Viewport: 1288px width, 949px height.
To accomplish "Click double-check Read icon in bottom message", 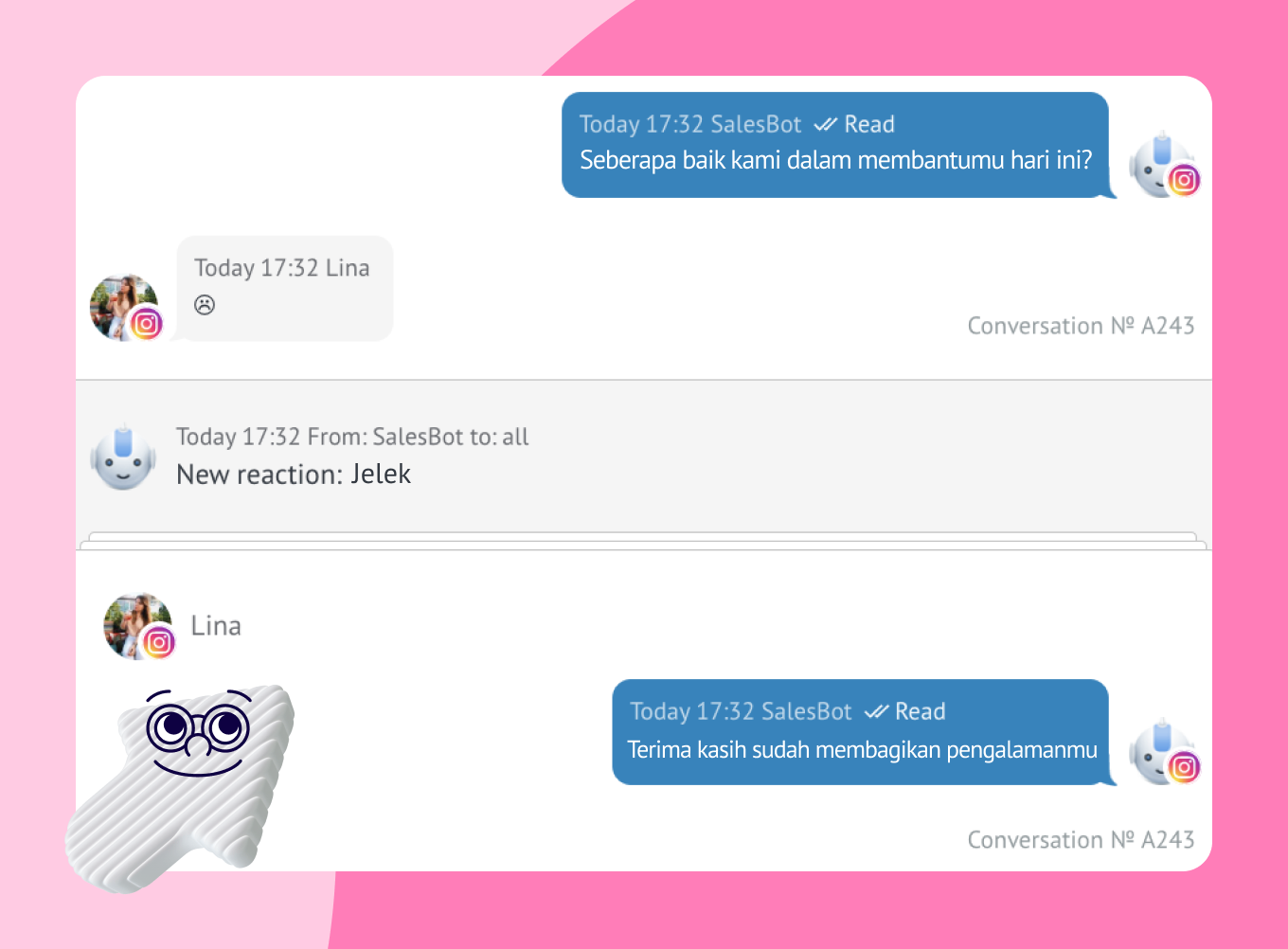I will pos(877,711).
